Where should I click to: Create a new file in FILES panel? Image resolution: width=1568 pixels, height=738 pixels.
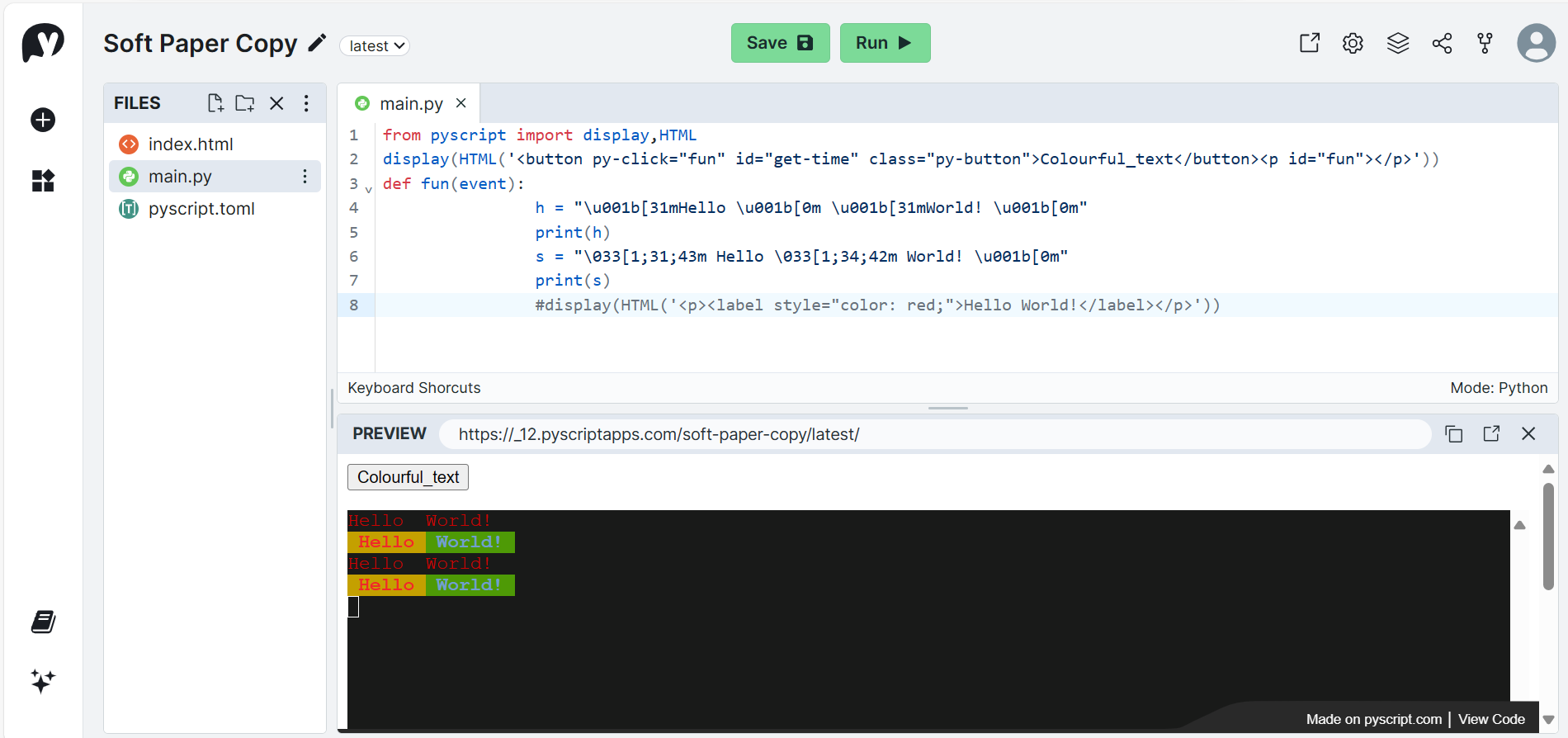(x=215, y=103)
